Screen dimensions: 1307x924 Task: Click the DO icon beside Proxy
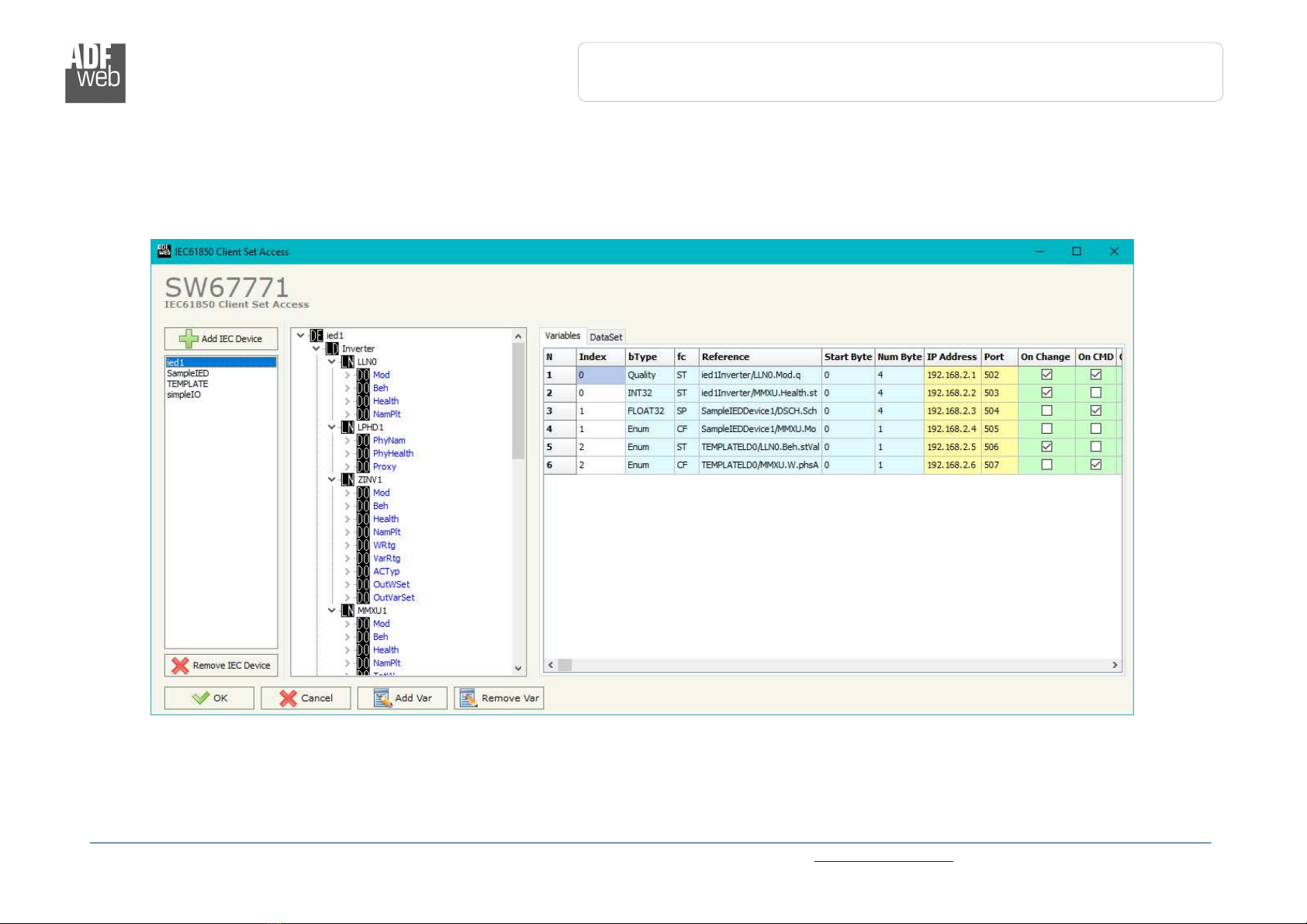pyautogui.click(x=363, y=467)
